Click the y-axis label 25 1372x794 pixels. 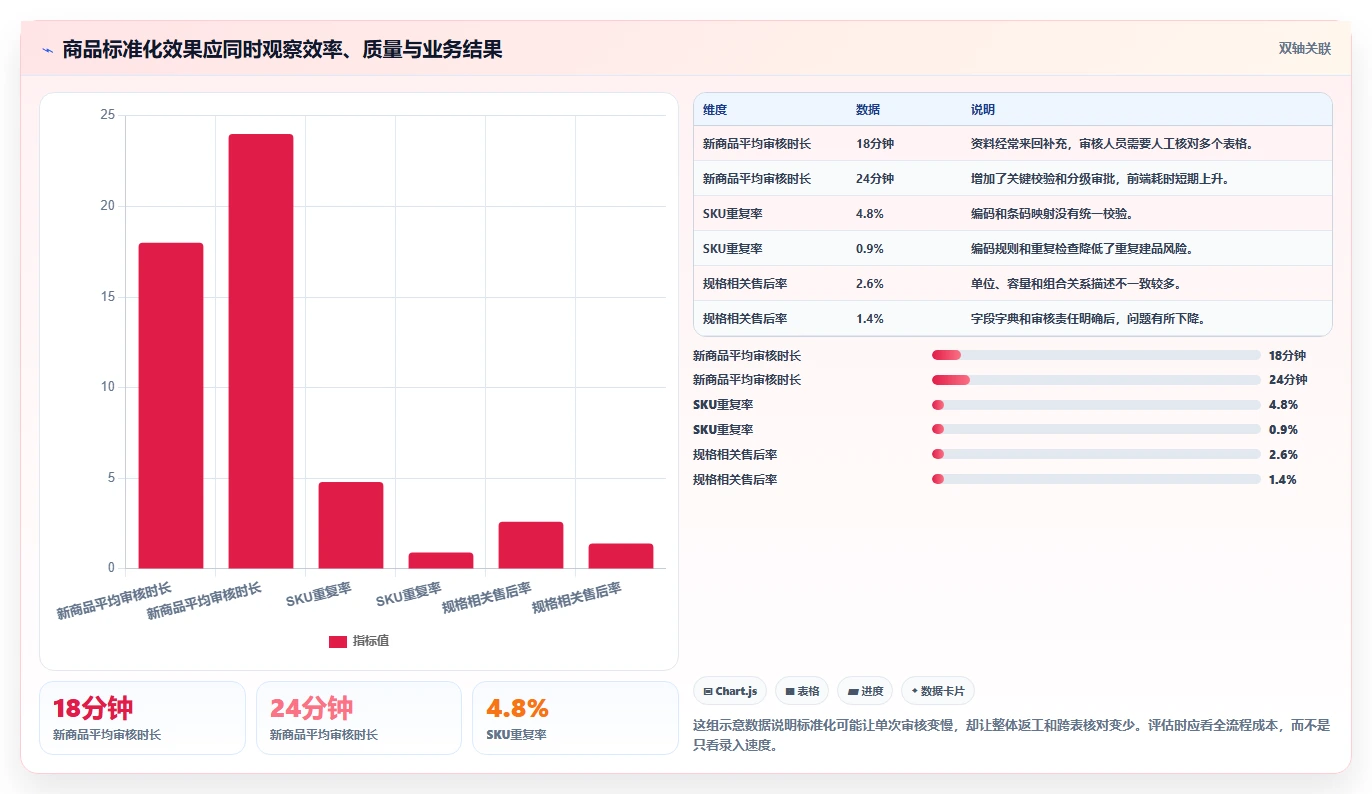(x=107, y=115)
